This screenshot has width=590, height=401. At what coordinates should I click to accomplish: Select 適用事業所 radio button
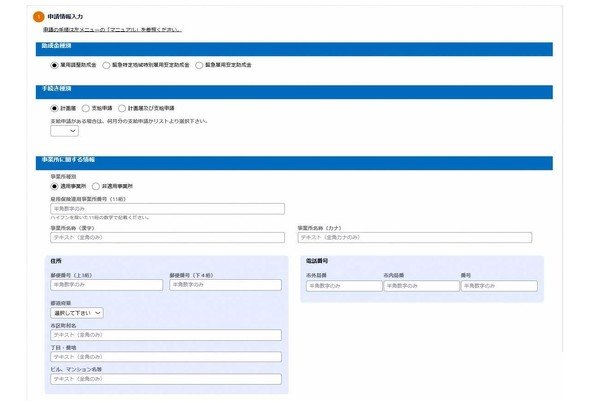(x=55, y=186)
